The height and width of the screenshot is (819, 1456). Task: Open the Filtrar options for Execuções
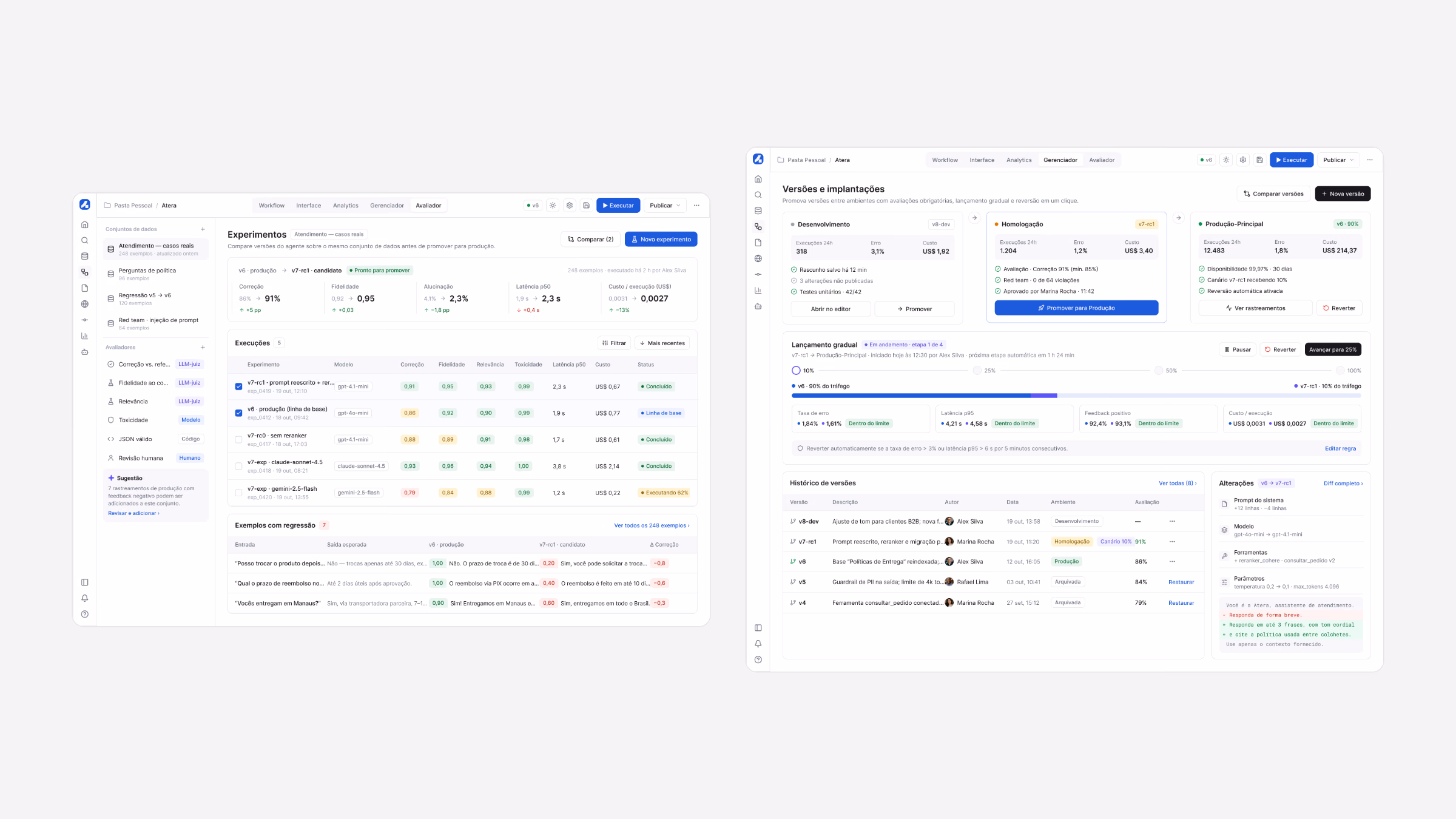(614, 343)
